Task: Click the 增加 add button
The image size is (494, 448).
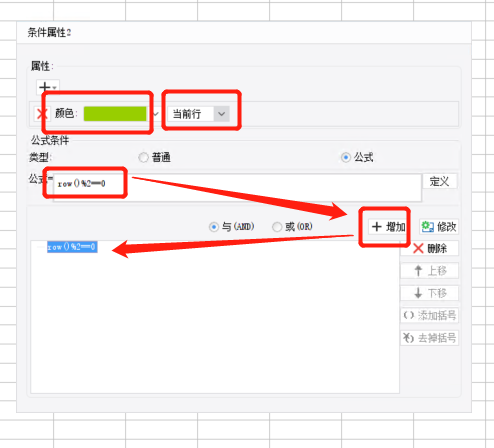Action: 388,227
